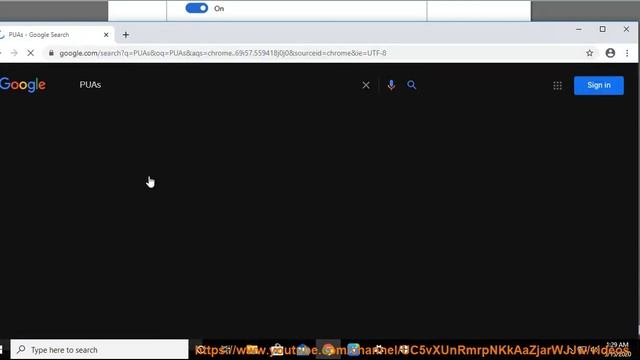
Task: Toggle the On switch in the background window
Action: point(197,8)
